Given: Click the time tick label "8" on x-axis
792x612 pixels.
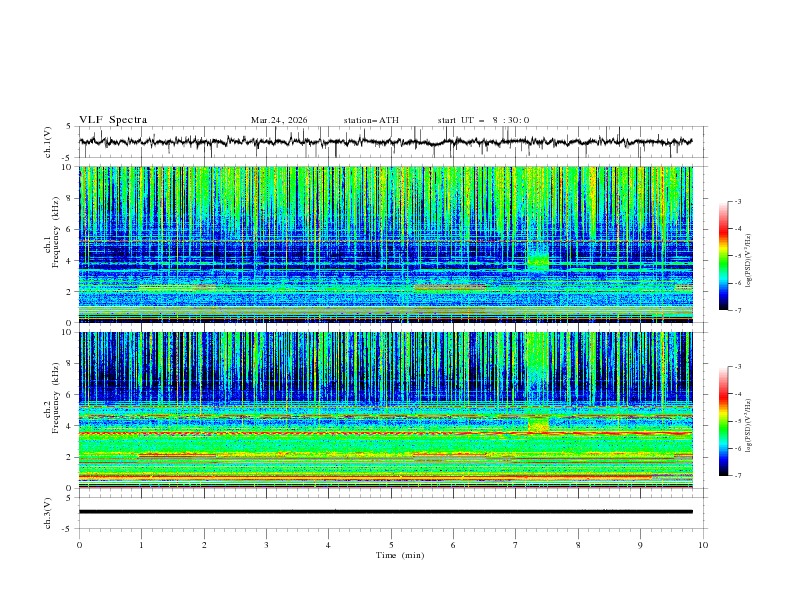Looking at the screenshot, I should (578, 545).
